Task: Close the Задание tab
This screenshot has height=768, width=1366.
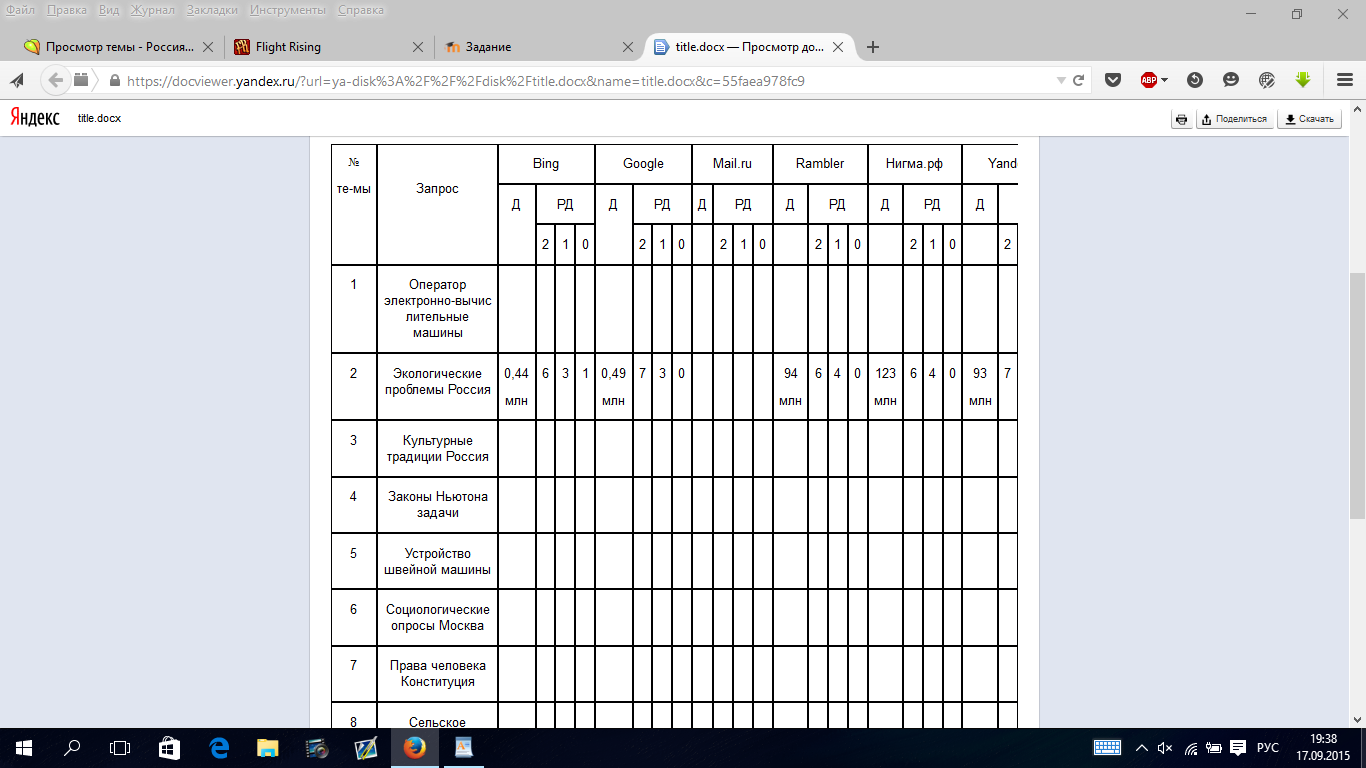Action: coord(628,47)
